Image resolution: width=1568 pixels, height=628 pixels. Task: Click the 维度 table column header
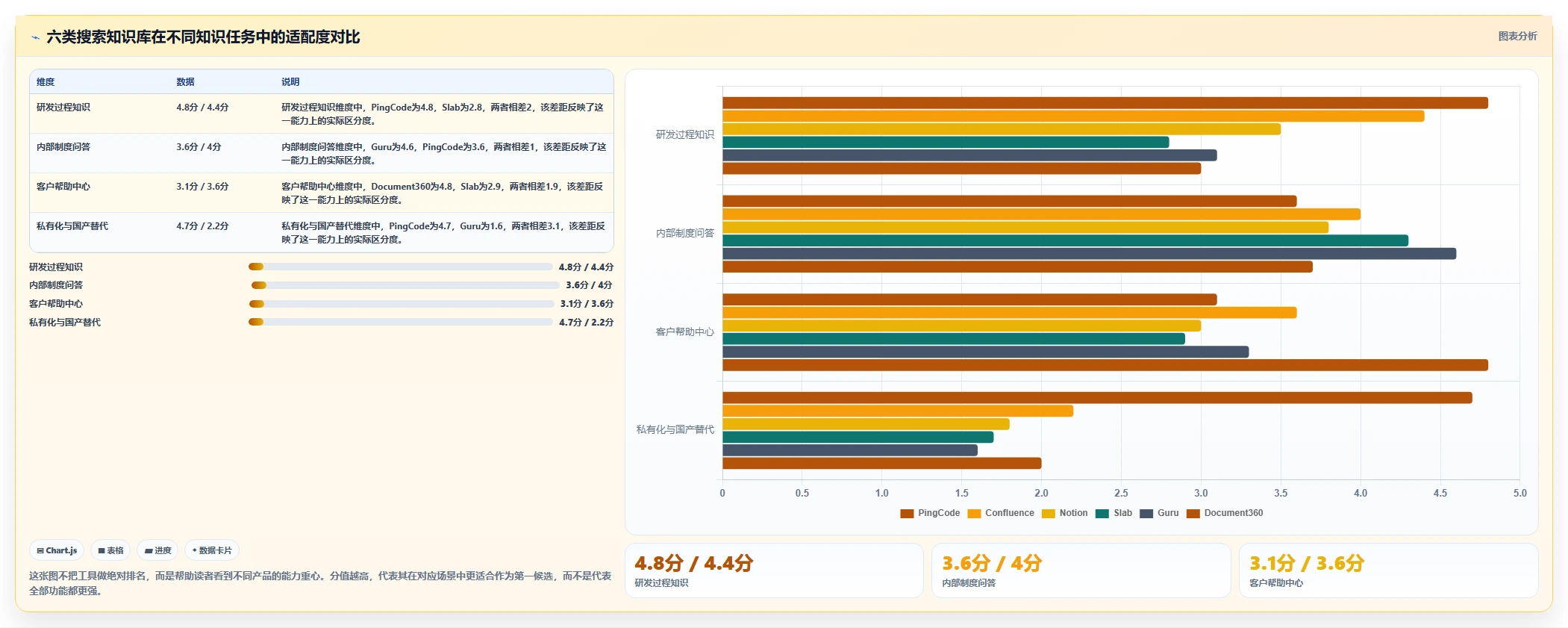46,82
